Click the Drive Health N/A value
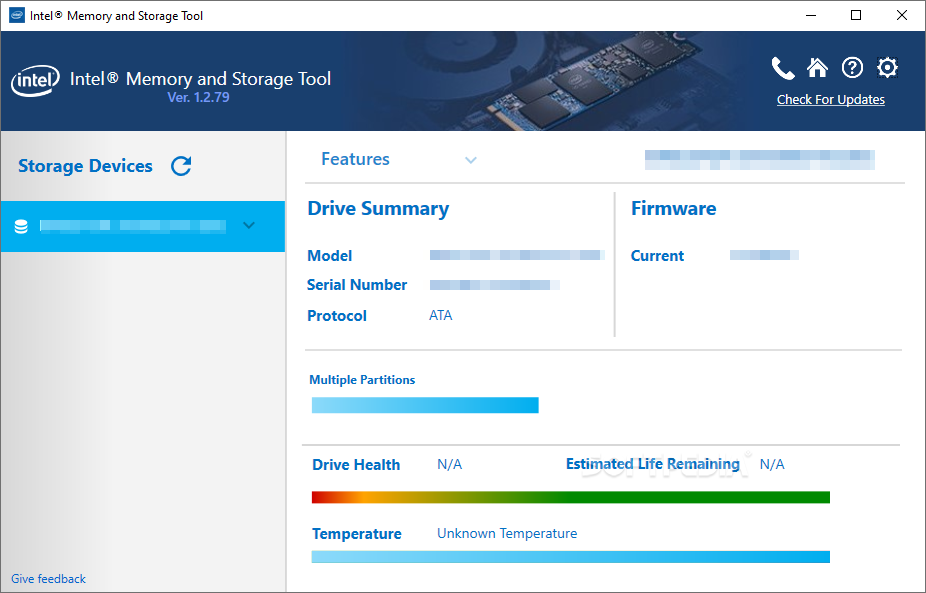The width and height of the screenshot is (926, 593). tap(449, 465)
